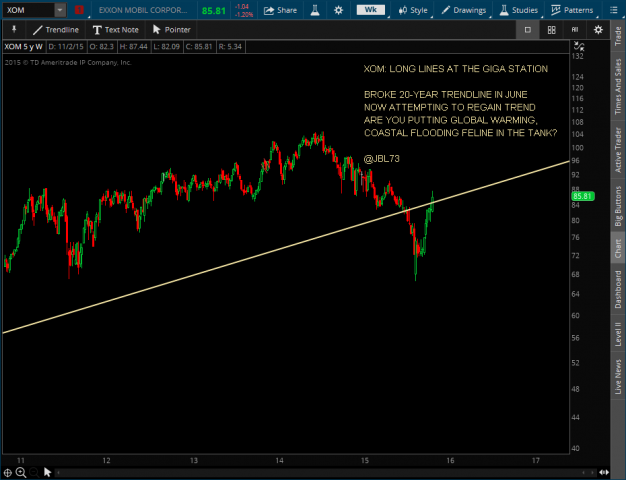Click the XOM symbol input field
The image size is (626, 480).
[28, 10]
